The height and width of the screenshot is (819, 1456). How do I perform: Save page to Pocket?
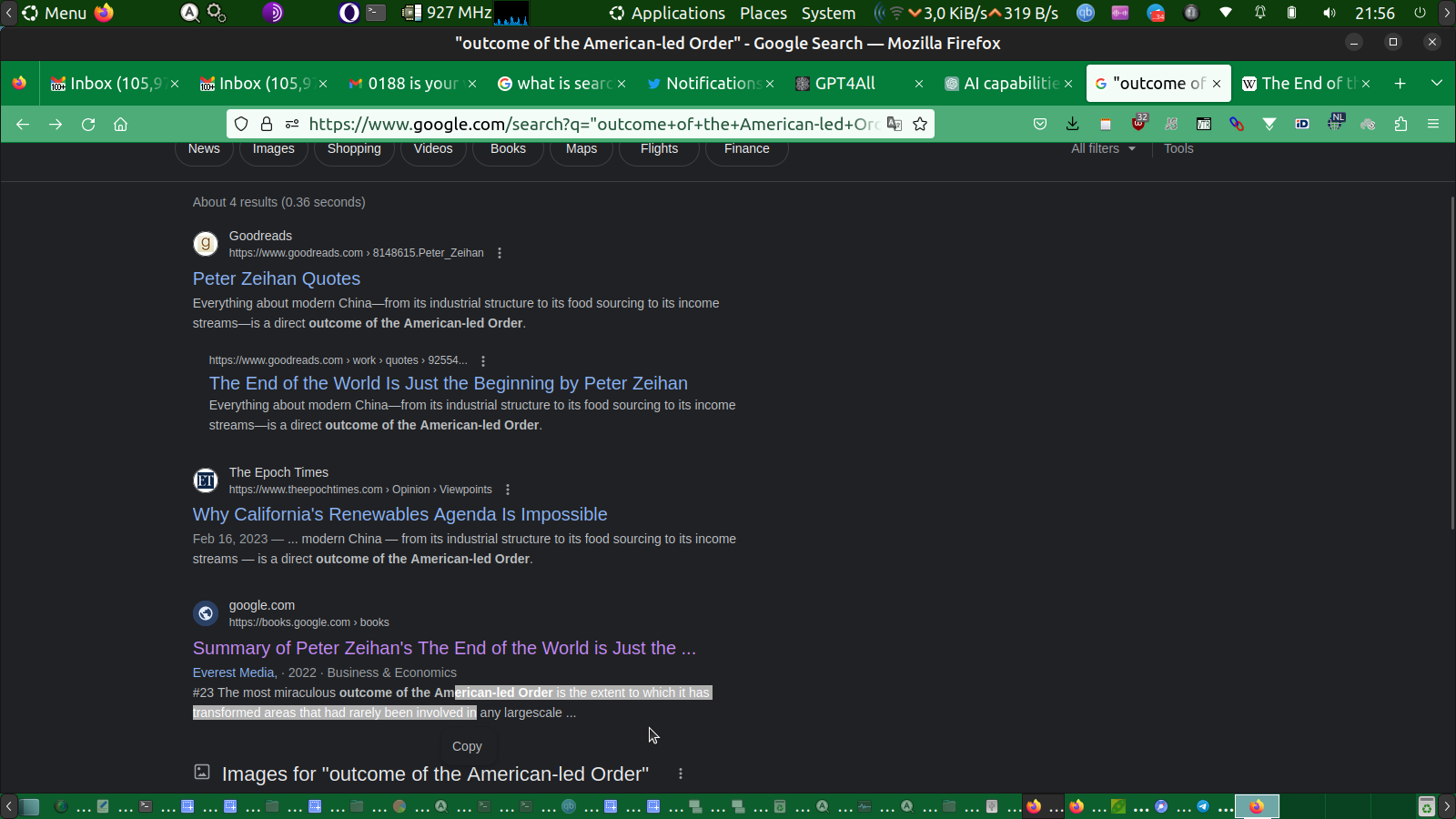(x=1040, y=124)
